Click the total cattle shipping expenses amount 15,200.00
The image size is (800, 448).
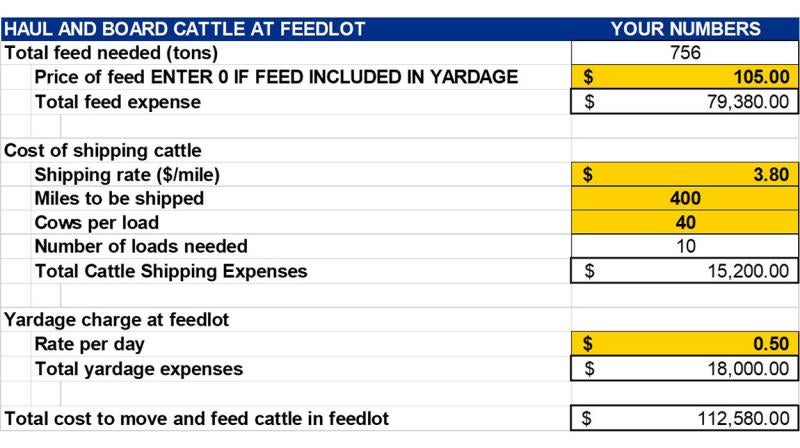click(685, 271)
